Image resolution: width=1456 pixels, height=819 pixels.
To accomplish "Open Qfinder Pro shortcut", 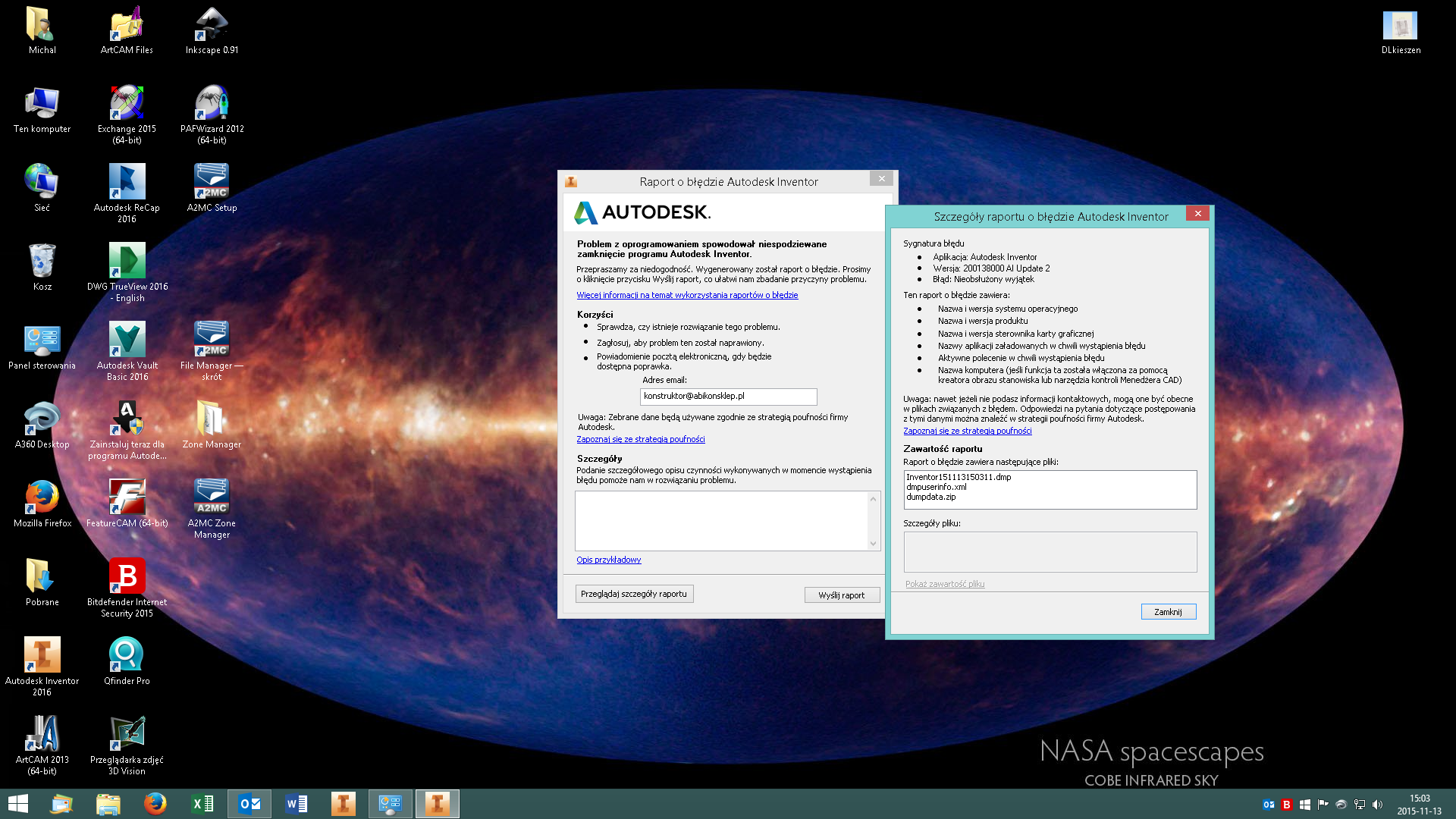I will [x=127, y=661].
